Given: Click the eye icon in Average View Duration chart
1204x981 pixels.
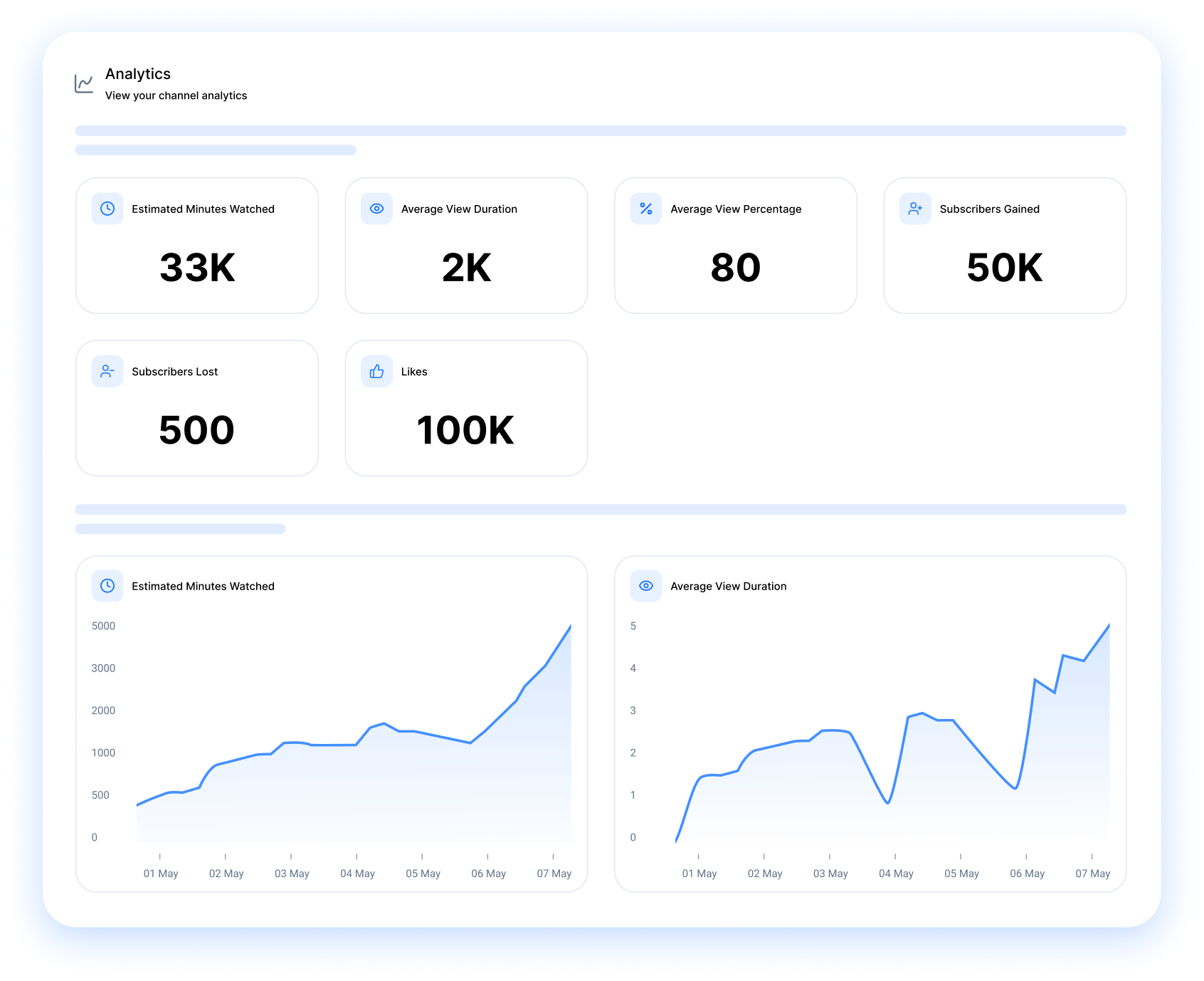Looking at the screenshot, I should pos(646,586).
